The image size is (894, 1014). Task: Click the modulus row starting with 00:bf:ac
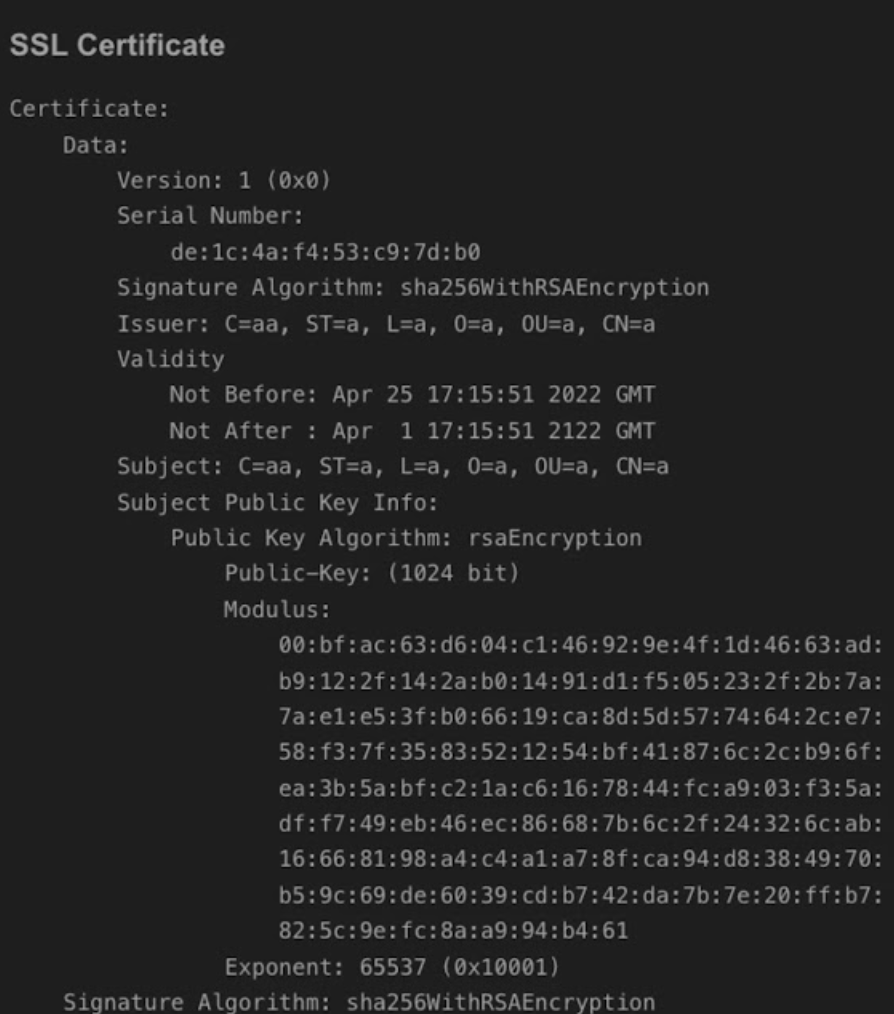(x=580, y=646)
